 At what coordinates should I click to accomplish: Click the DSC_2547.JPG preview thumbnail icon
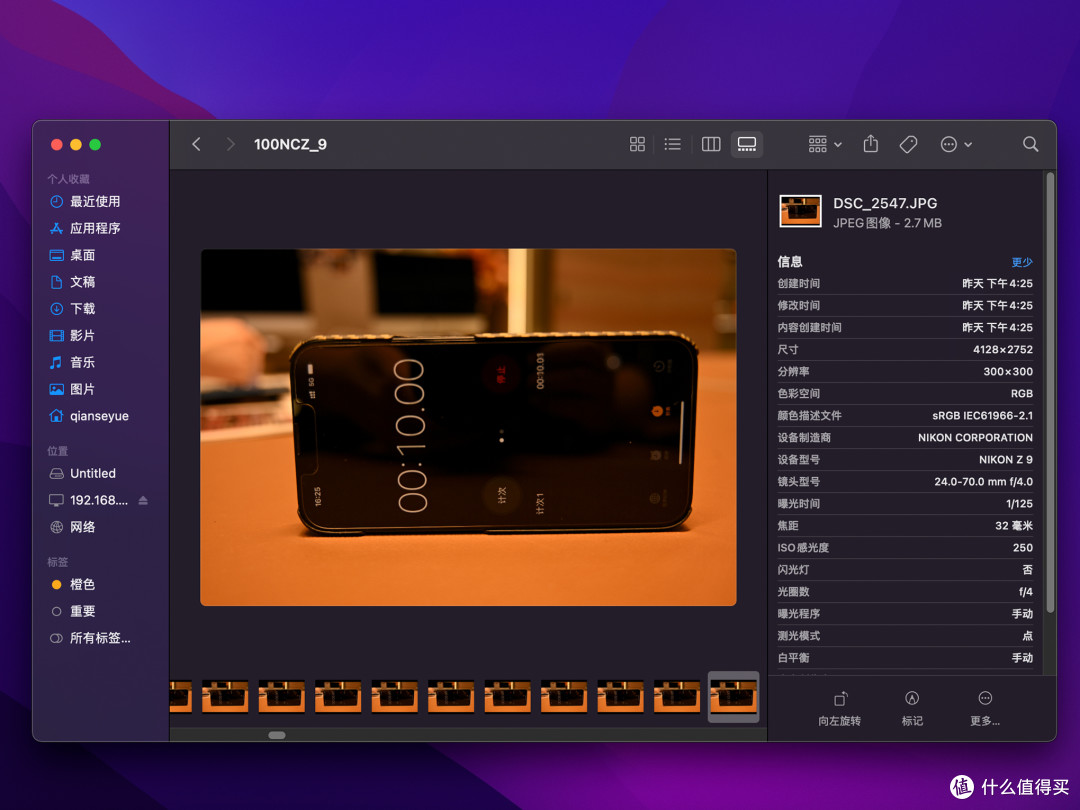pos(800,211)
